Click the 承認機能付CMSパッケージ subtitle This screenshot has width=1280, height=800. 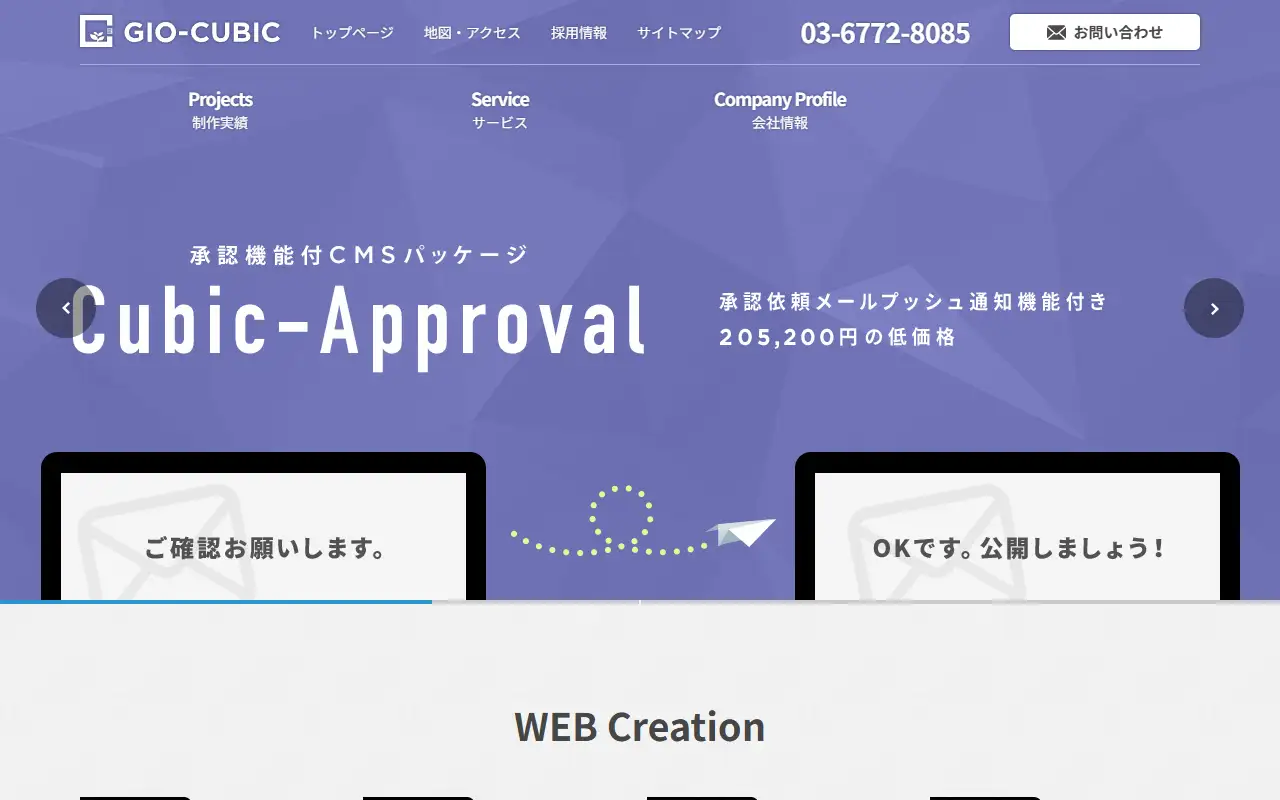359,255
